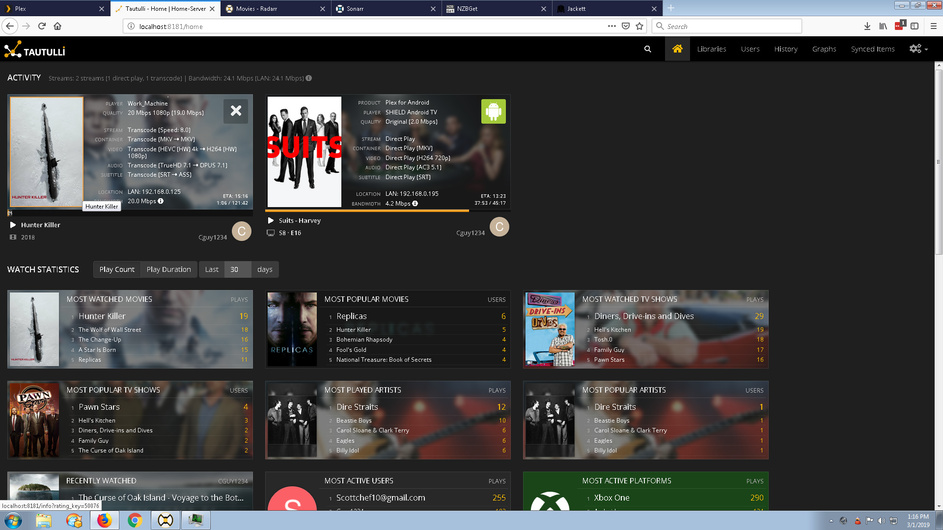Open Bohemian Rhapsody in Most Popular Movies
Screen dimensions: 943x530
coord(364,340)
